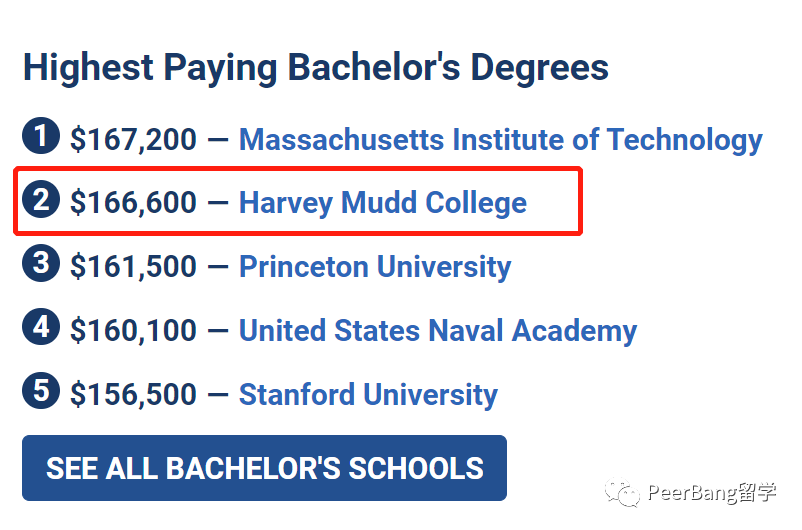Screen dimensions: 802x530
Task: Follow the Stanford University link
Action: tap(368, 394)
